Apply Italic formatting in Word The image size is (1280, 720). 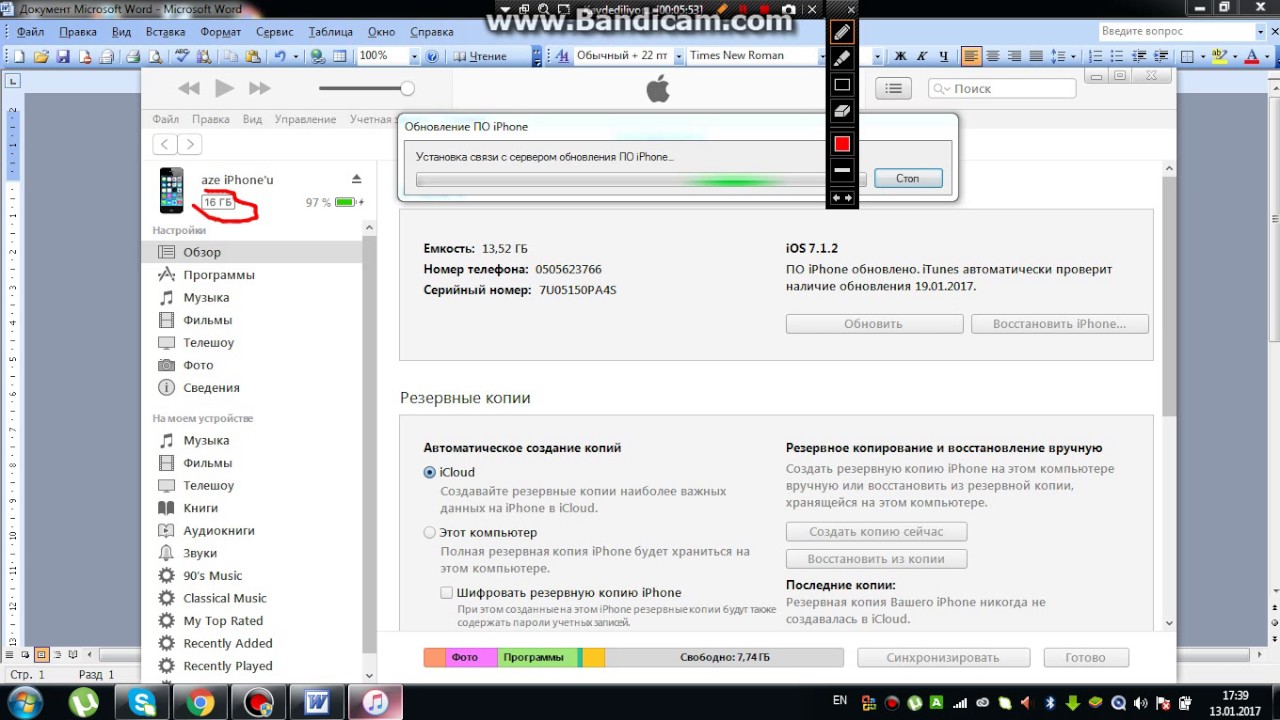tap(921, 56)
